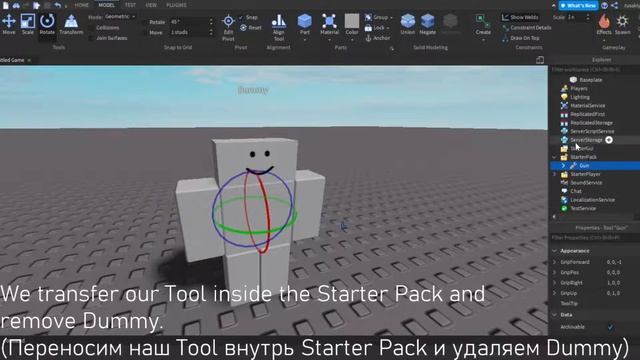640x360 pixels.
Task: Click the Anchor icon
Action: click(368, 38)
